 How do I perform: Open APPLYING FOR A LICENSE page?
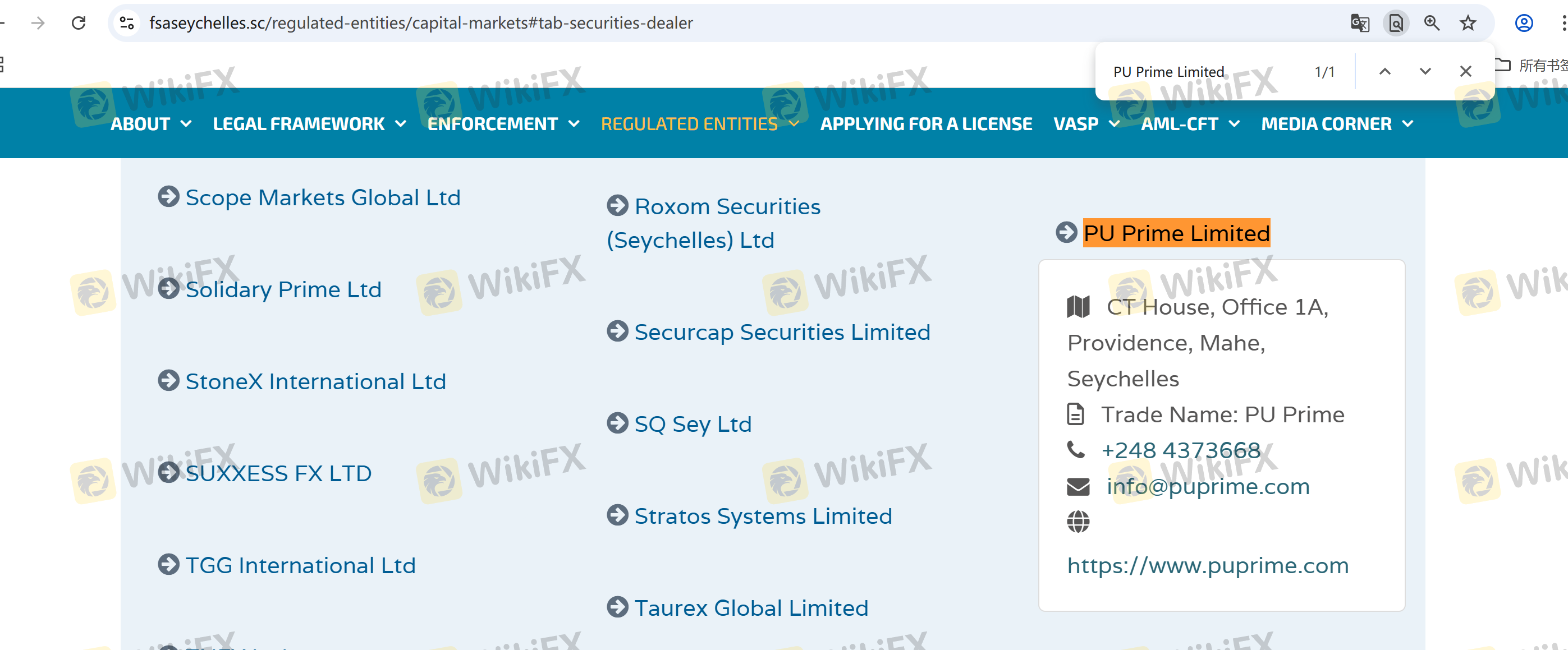[x=926, y=124]
